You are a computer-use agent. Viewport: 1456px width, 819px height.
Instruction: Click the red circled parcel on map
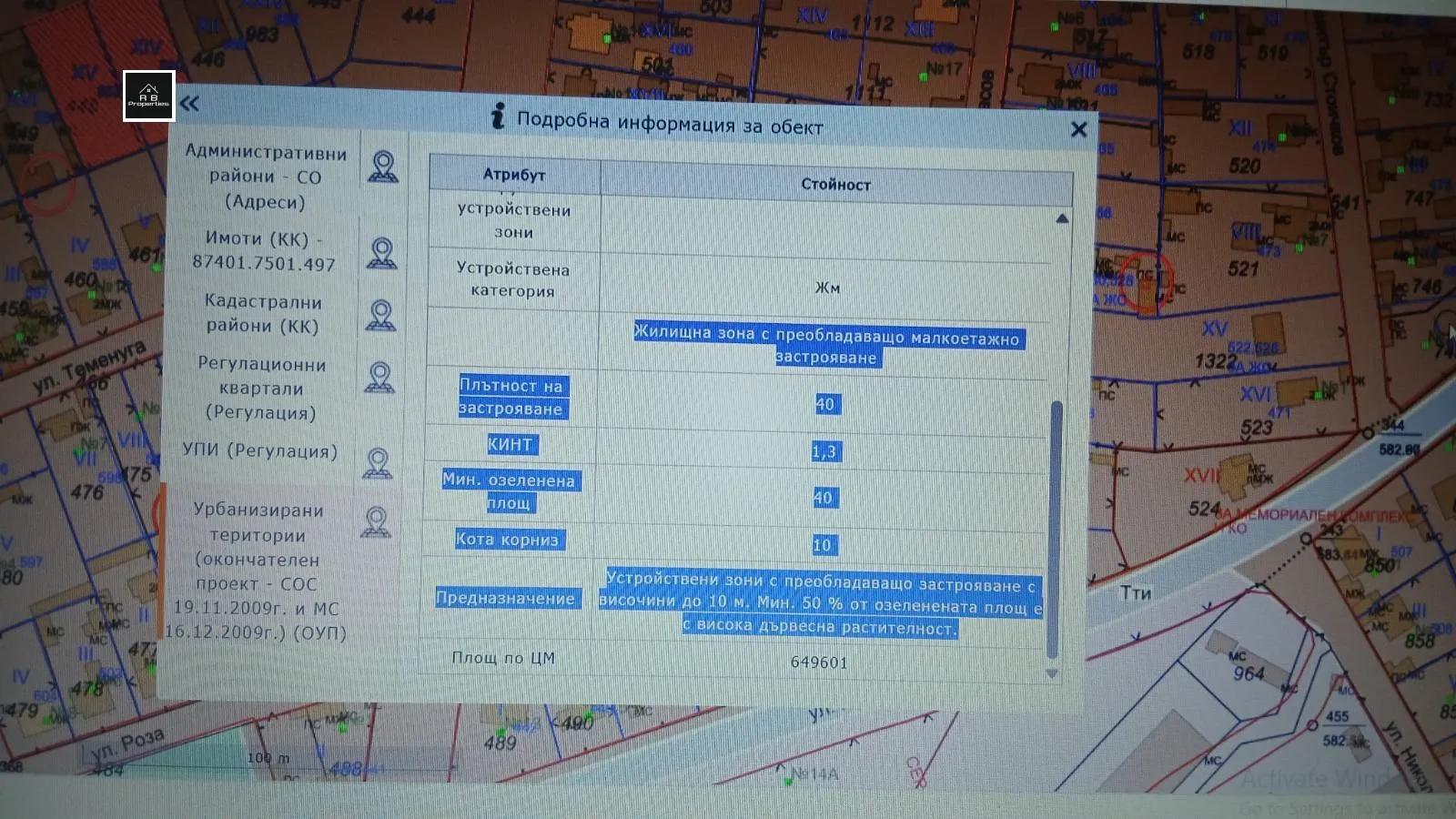click(x=1145, y=282)
